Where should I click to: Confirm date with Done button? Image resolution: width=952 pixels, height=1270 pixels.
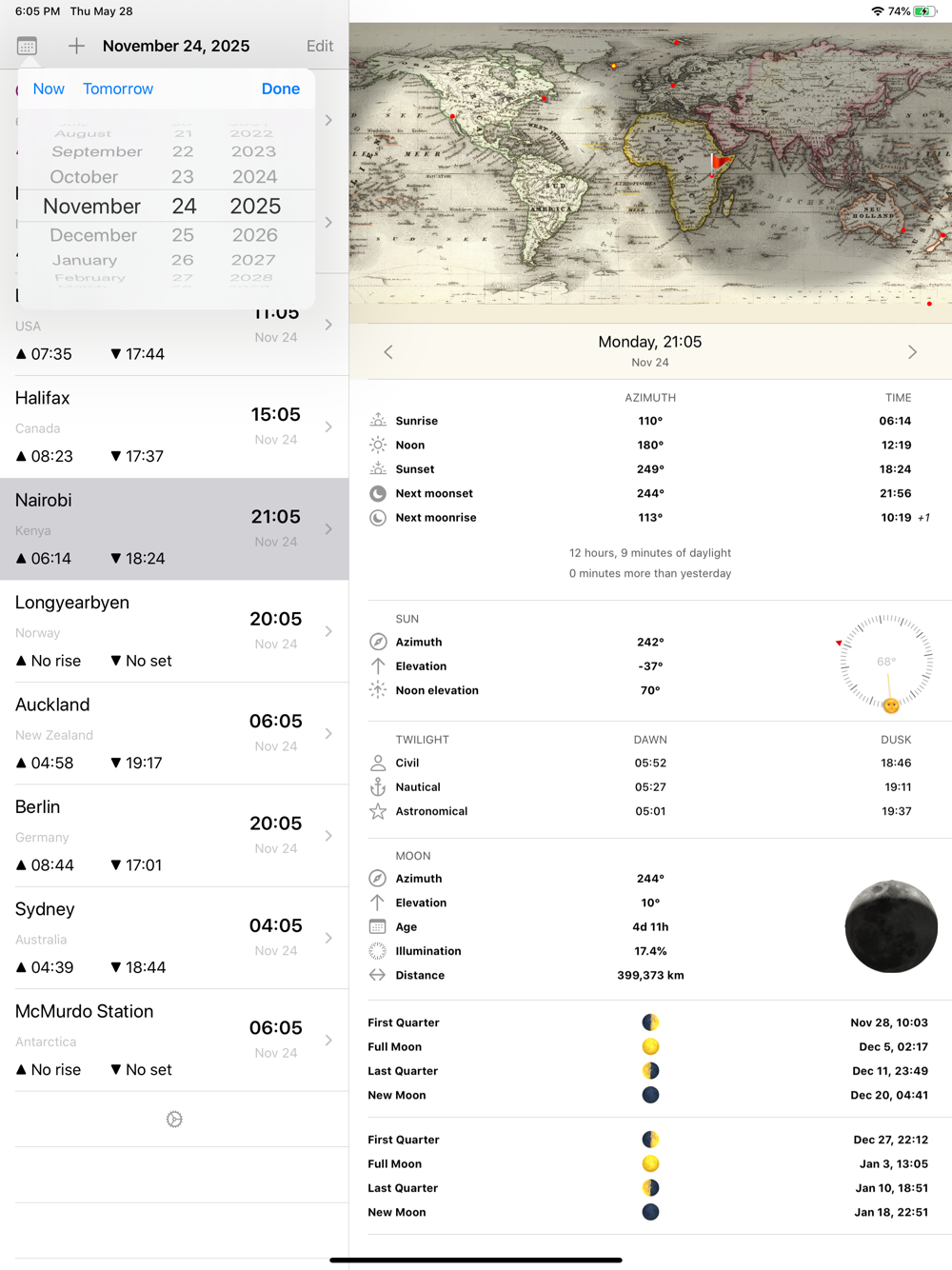pyautogui.click(x=281, y=89)
